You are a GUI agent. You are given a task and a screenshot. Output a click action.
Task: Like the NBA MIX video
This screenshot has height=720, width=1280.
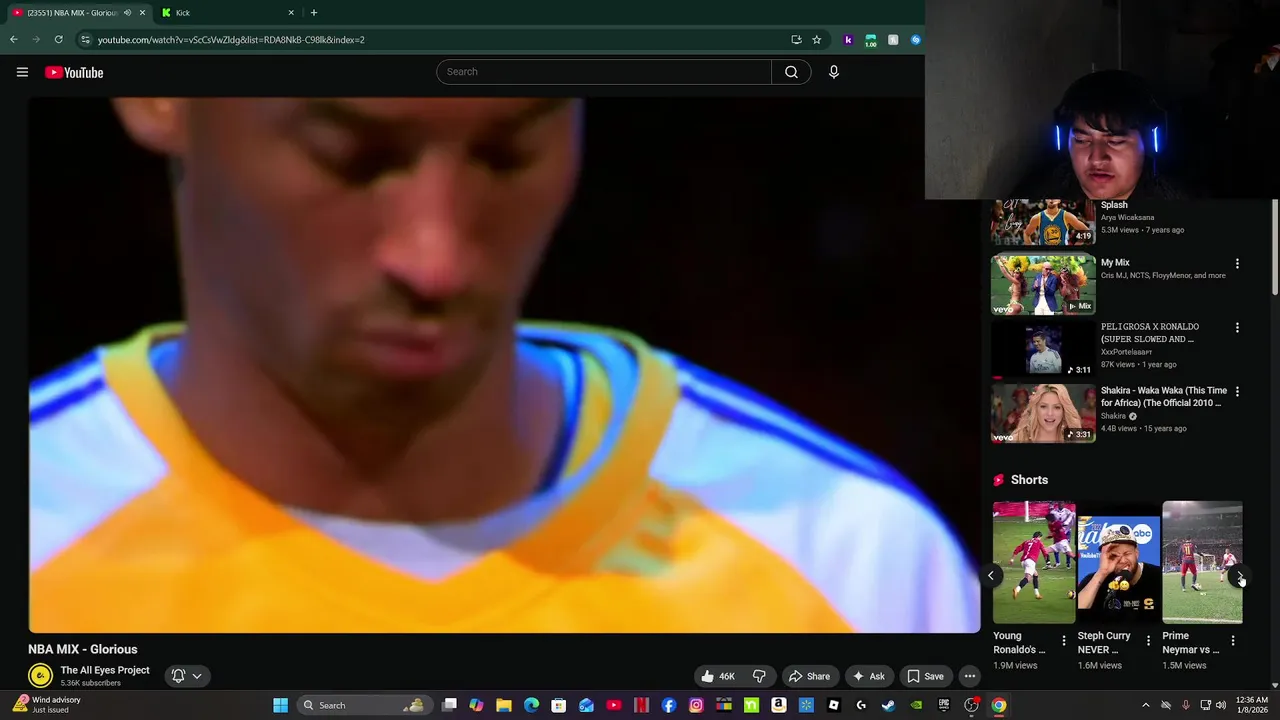[718, 676]
